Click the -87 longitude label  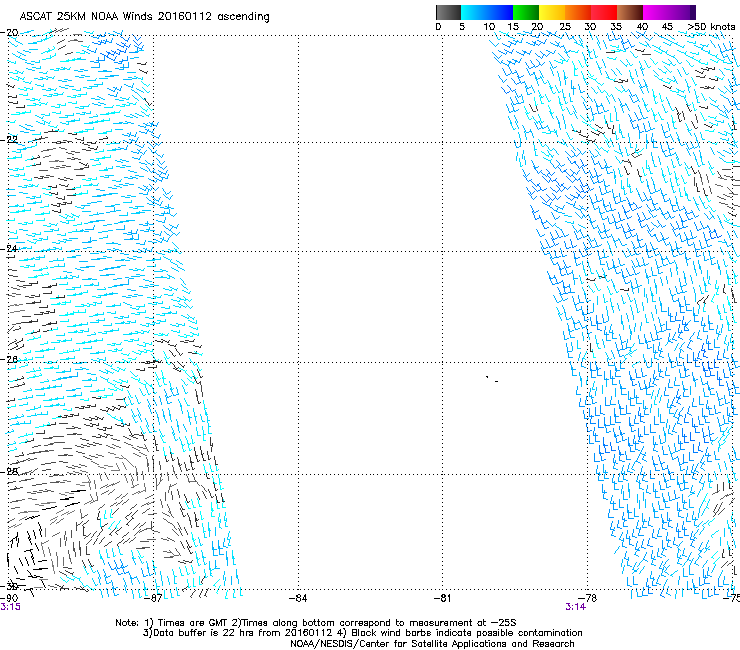click(153, 598)
